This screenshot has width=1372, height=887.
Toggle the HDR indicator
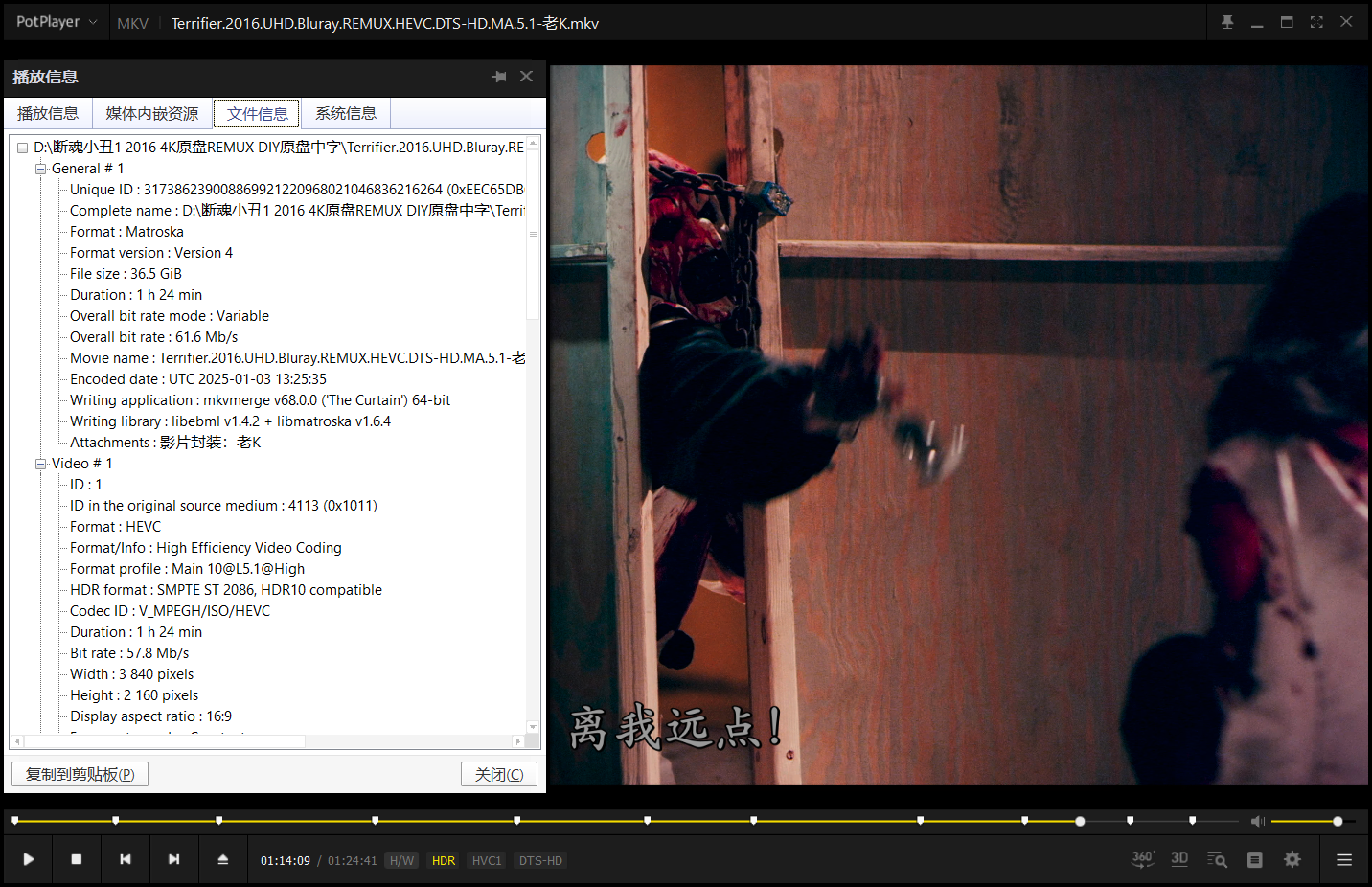point(444,860)
